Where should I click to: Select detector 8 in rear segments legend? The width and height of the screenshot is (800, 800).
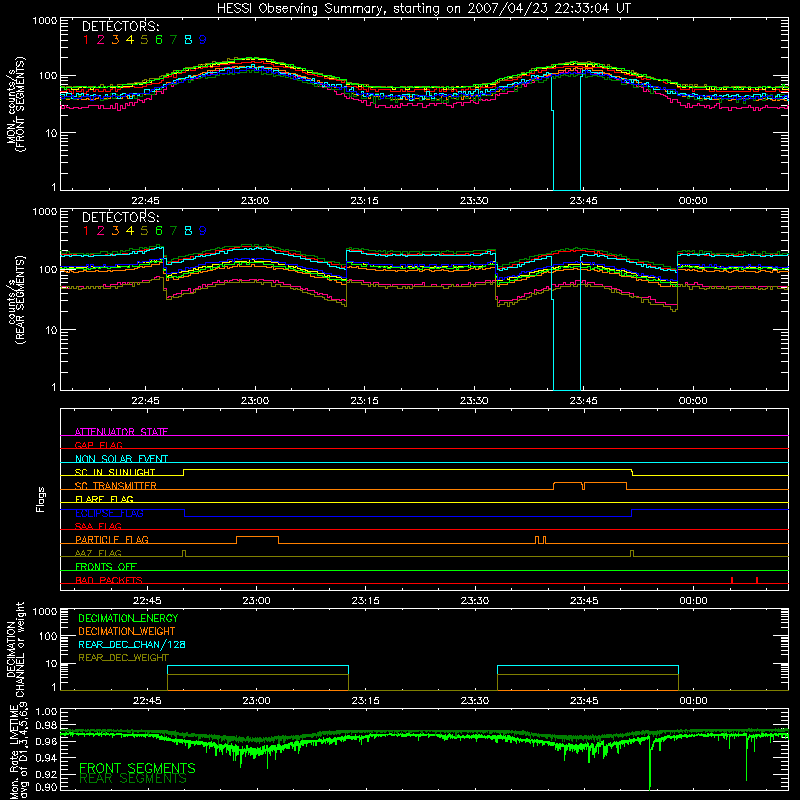(x=188, y=231)
